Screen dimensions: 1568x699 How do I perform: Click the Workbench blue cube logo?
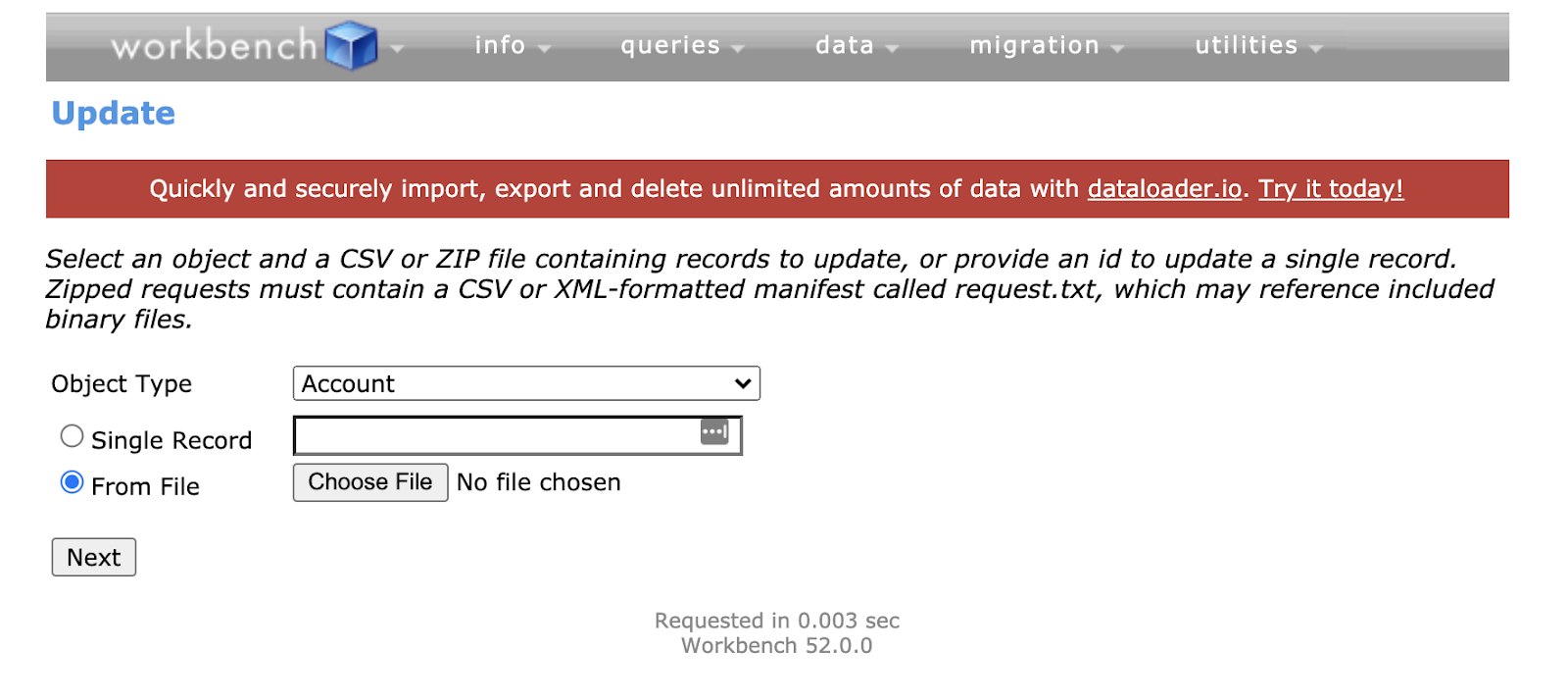(x=351, y=45)
